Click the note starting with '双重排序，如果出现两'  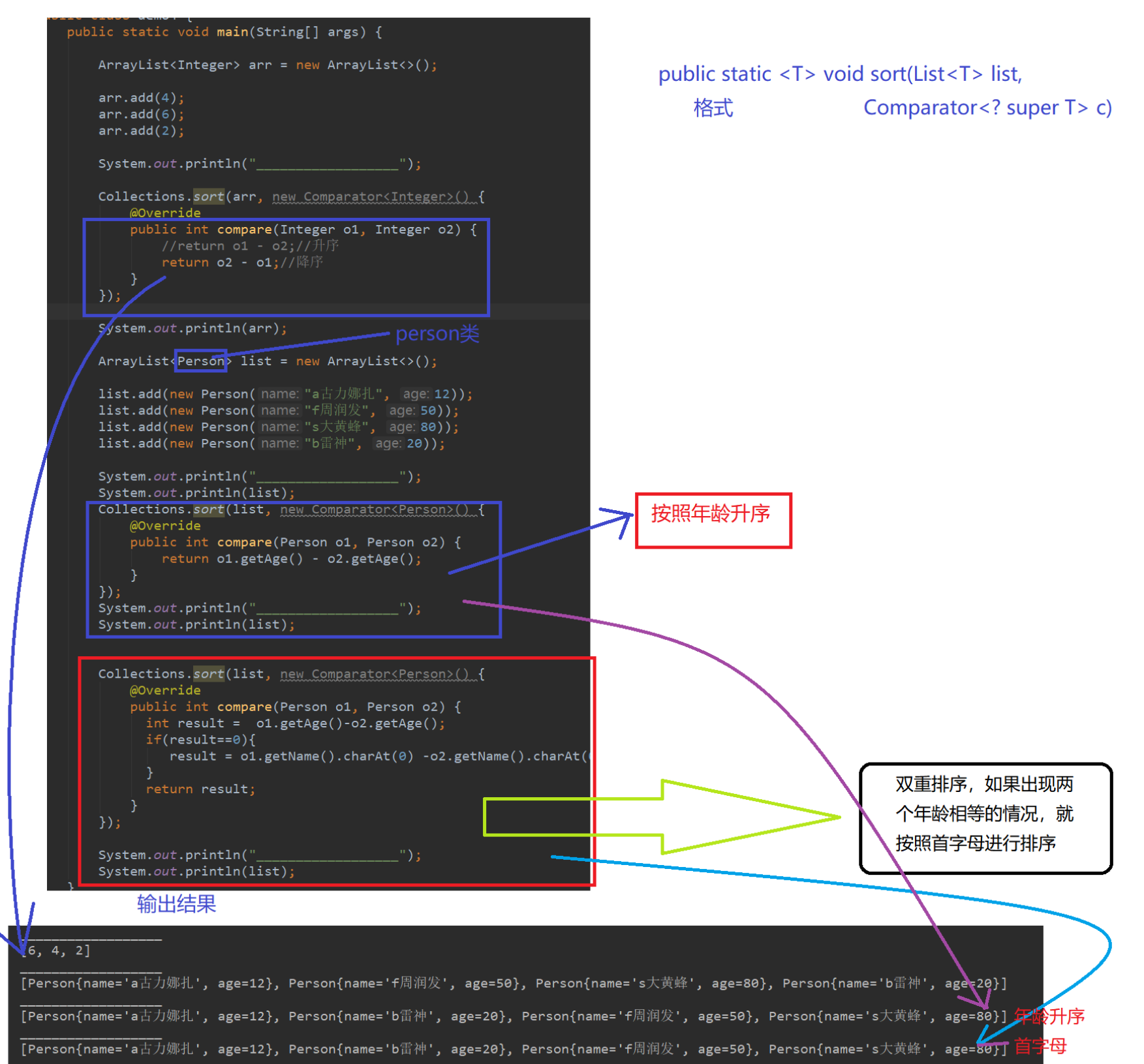(985, 813)
